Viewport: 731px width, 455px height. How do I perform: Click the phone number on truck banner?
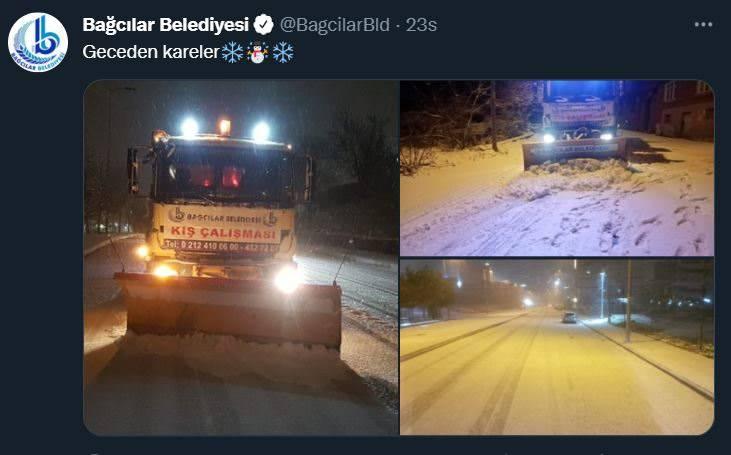(x=222, y=245)
